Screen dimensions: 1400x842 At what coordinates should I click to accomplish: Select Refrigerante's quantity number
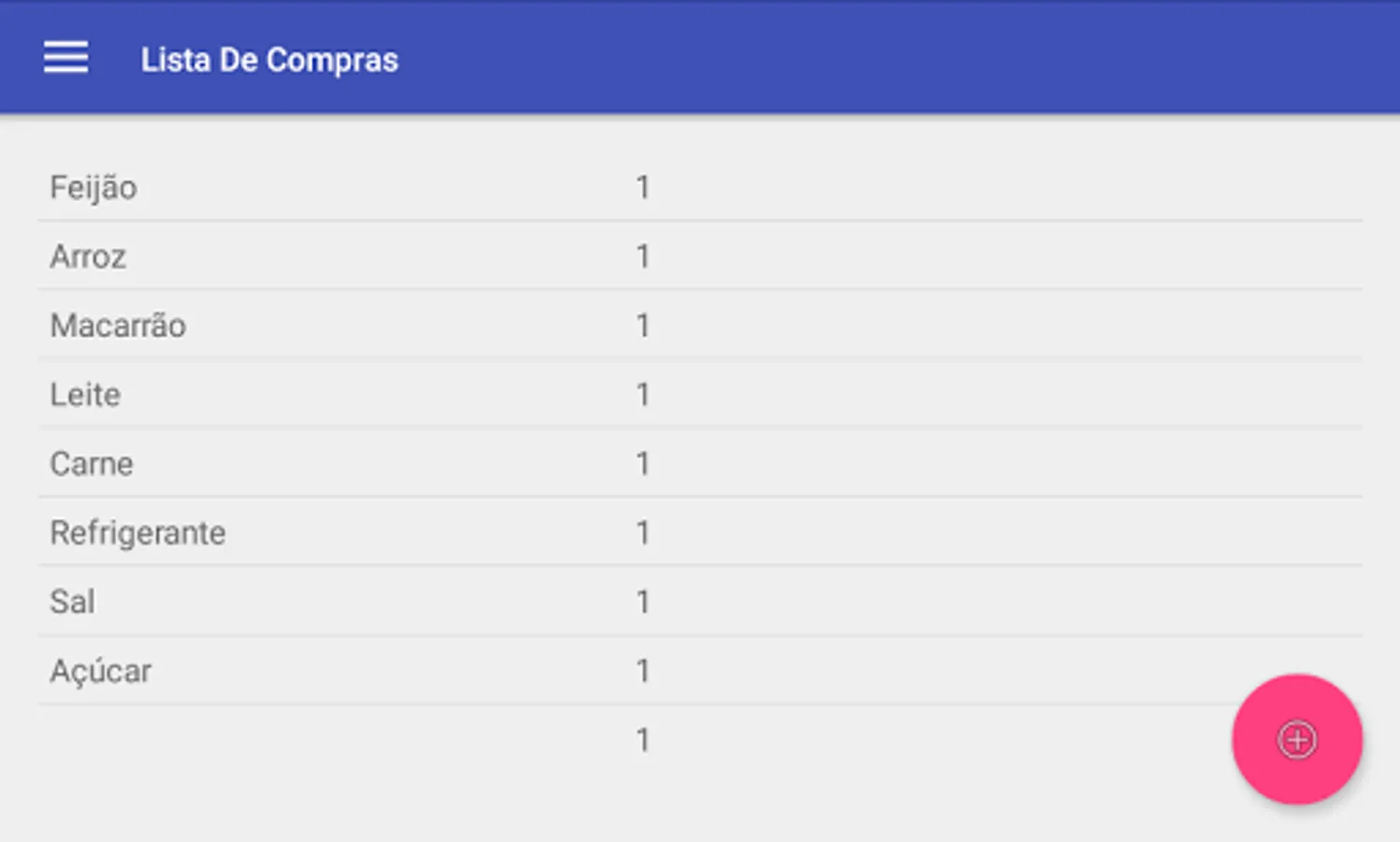[643, 533]
